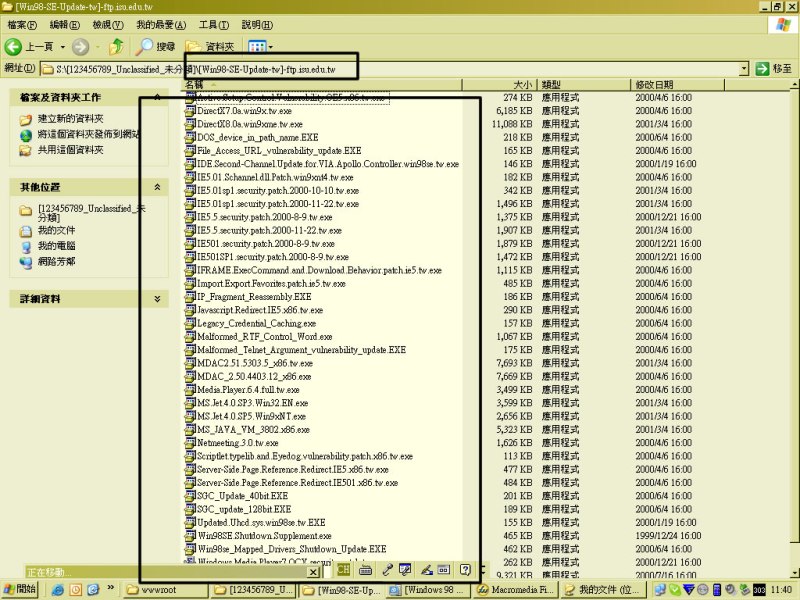Screen dimensions: 800x600
Task: Open the 開始 Start menu
Action: pyautogui.click(x=20, y=590)
